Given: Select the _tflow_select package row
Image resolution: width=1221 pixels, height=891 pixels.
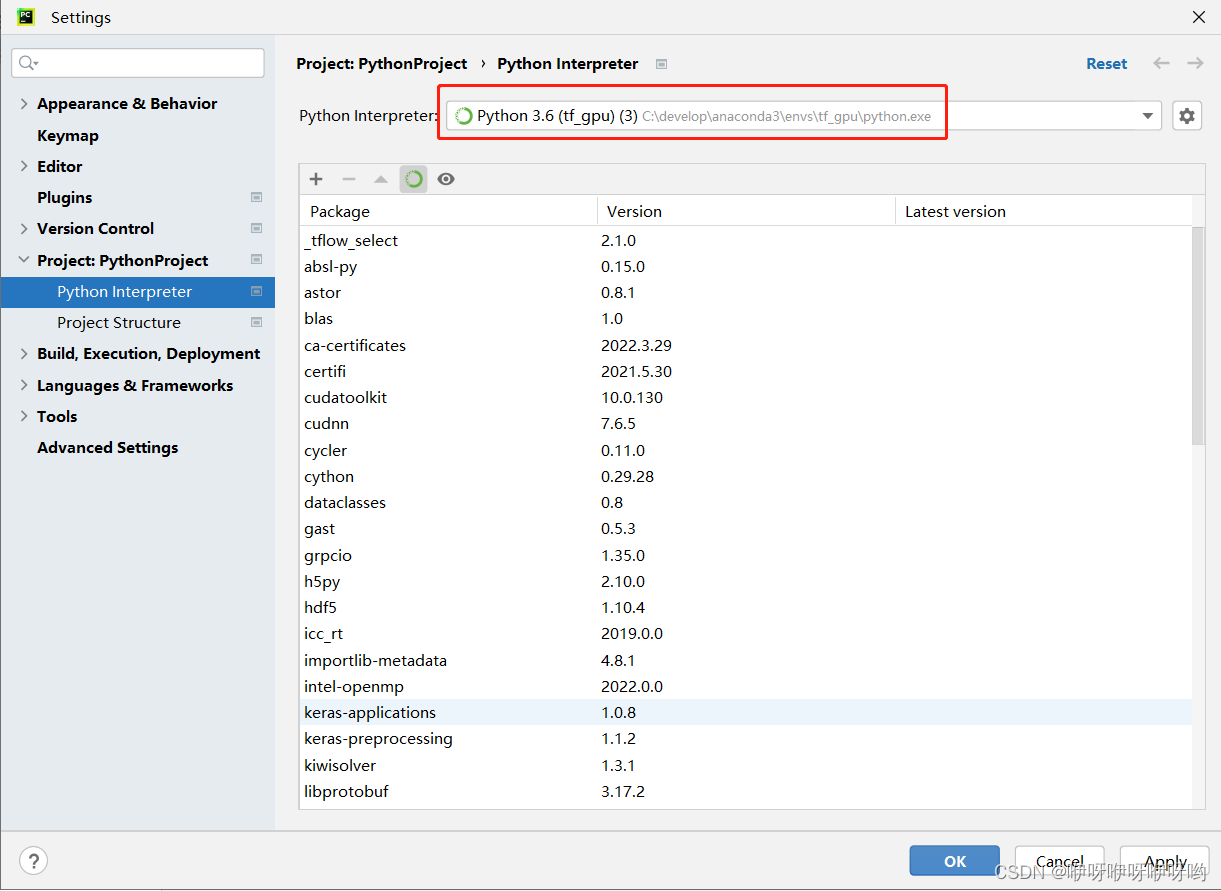Looking at the screenshot, I should [x=746, y=241].
